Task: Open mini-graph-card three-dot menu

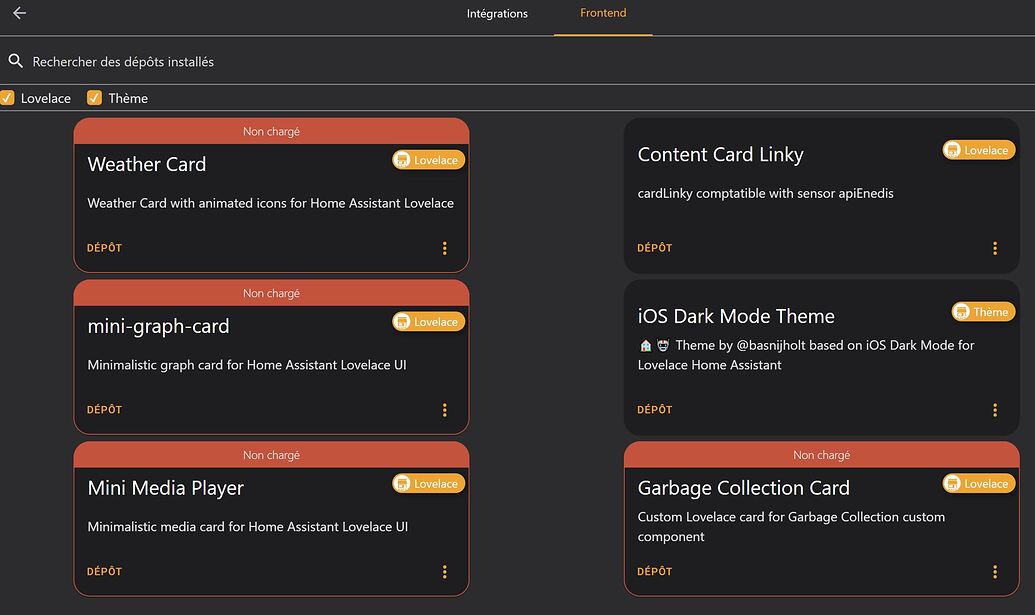Action: pos(444,410)
